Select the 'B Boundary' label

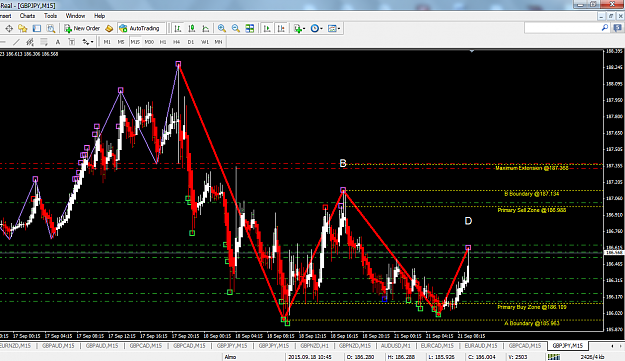click(x=532, y=194)
